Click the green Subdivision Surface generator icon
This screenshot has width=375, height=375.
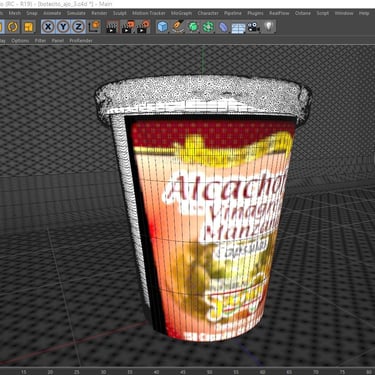point(193,27)
